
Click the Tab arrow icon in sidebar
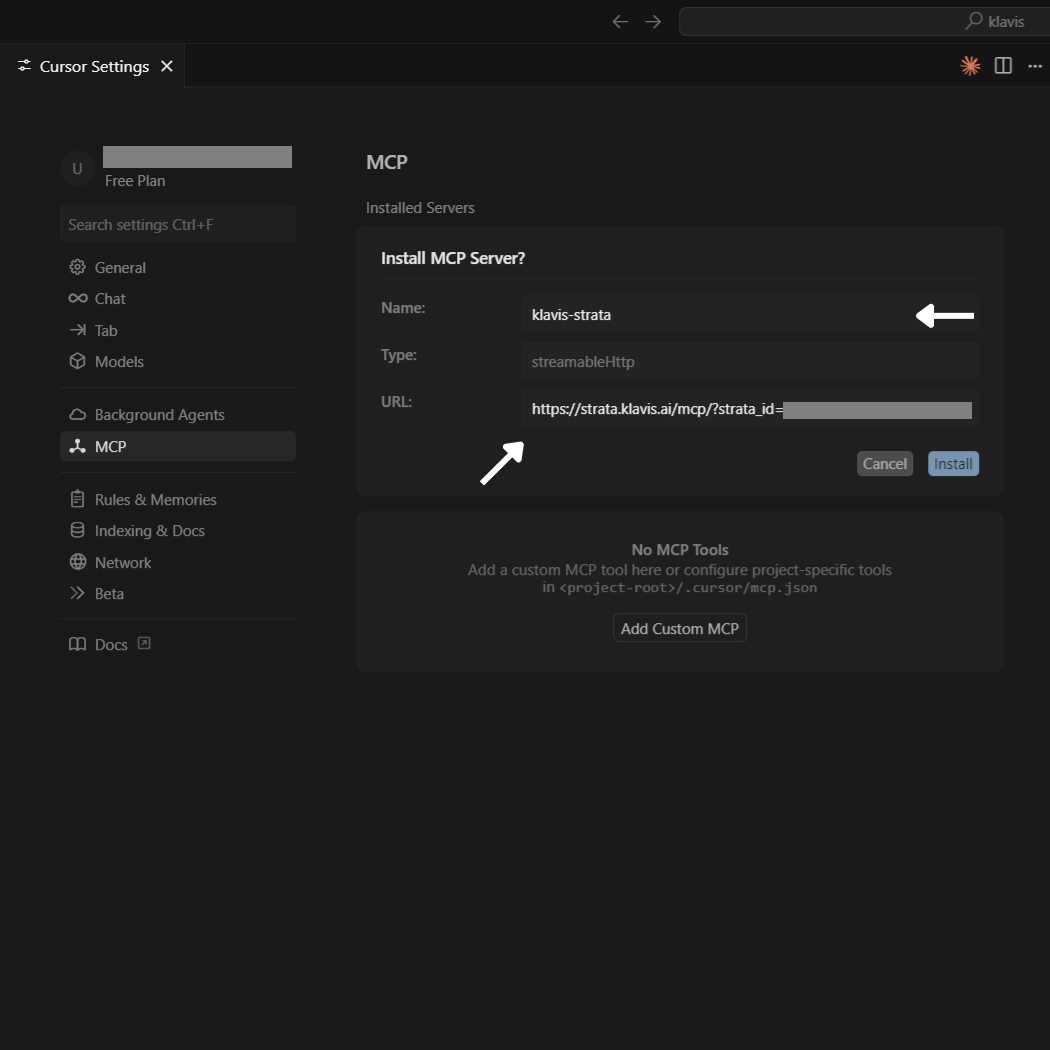tap(78, 329)
